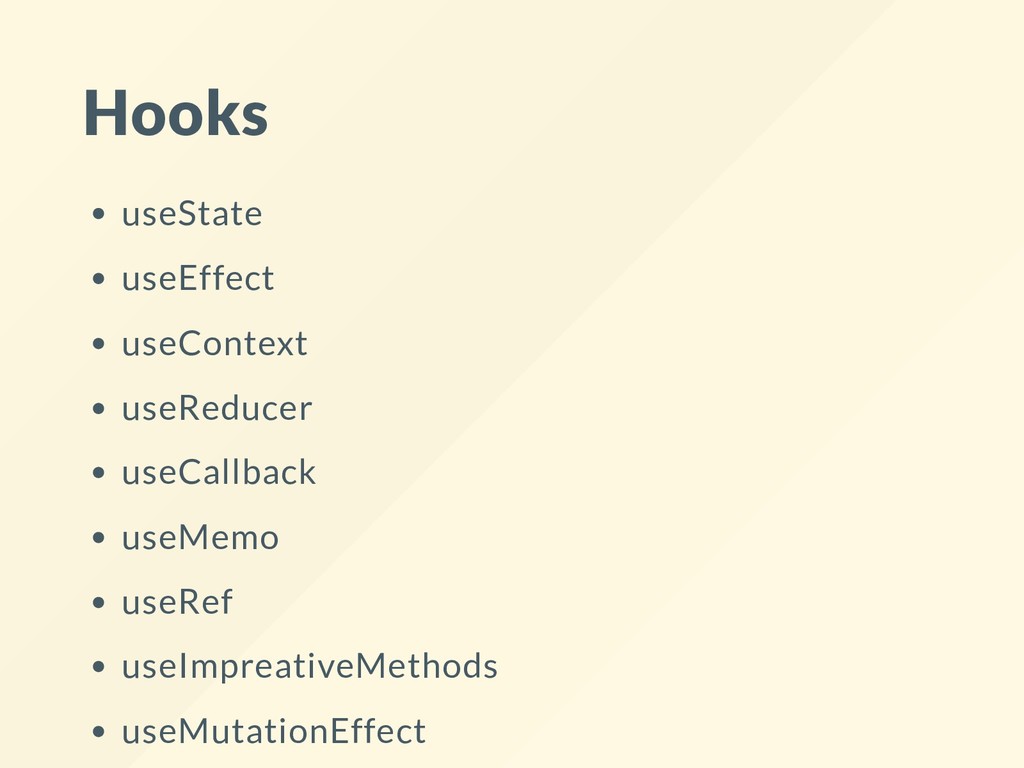Screen dimensions: 1024x768
Task: Click the useImpreativeMethods text
Action: [x=310, y=666]
